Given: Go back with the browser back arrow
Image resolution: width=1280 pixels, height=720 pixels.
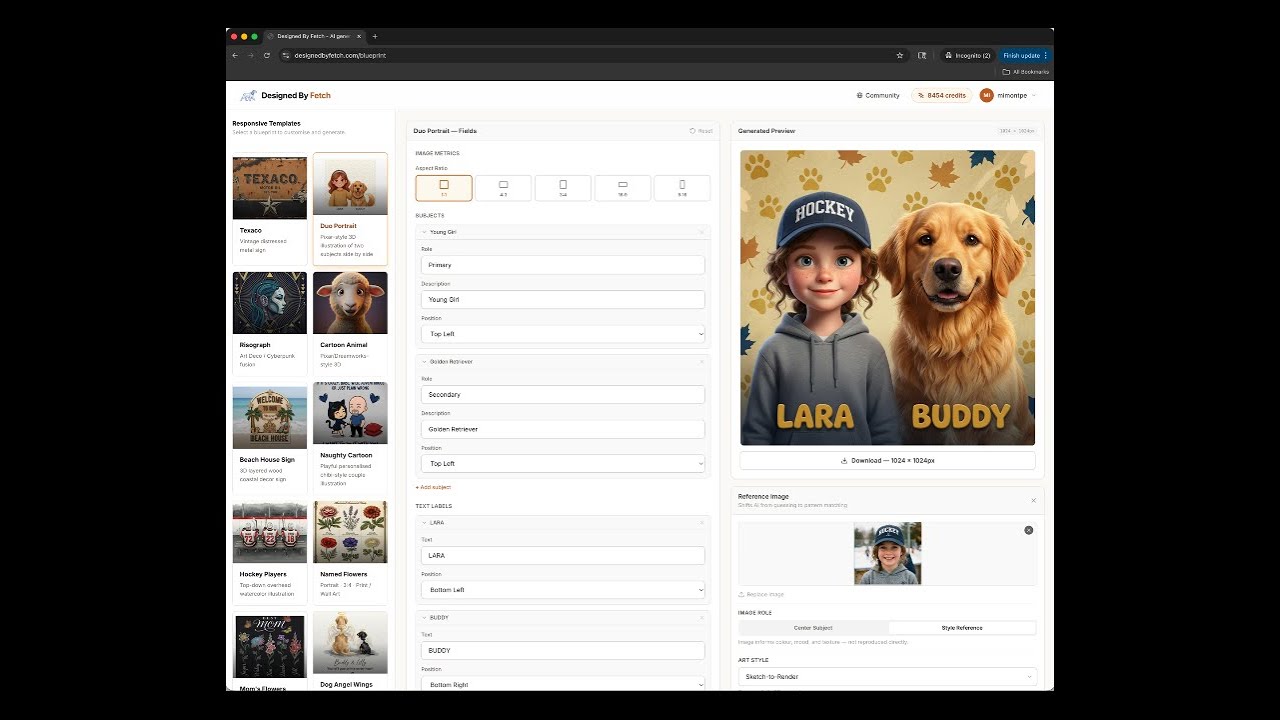Looking at the screenshot, I should tap(235, 55).
